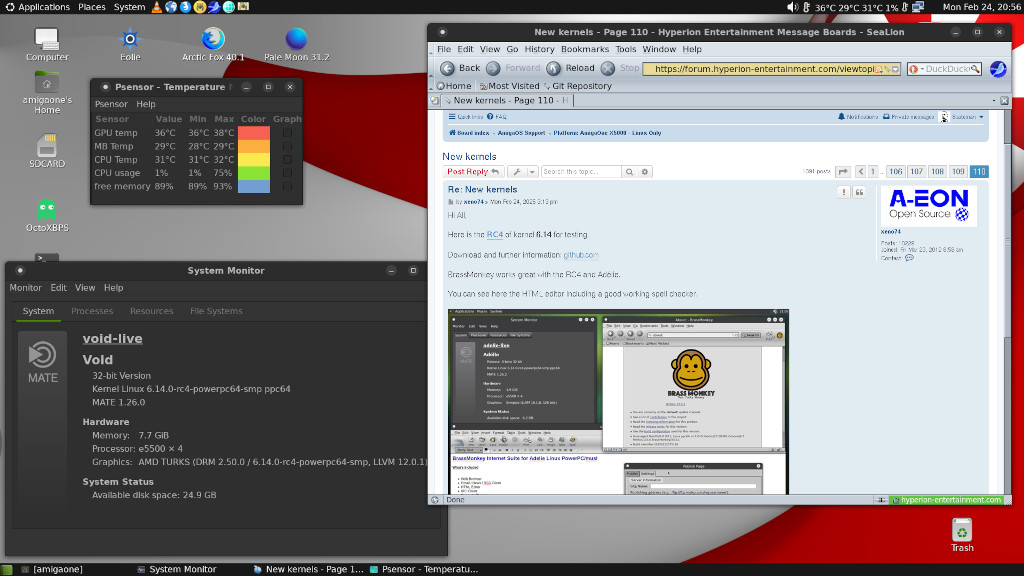Open the Applications menu in top panel
Viewport: 1024px width, 576px height.
pos(37,7)
